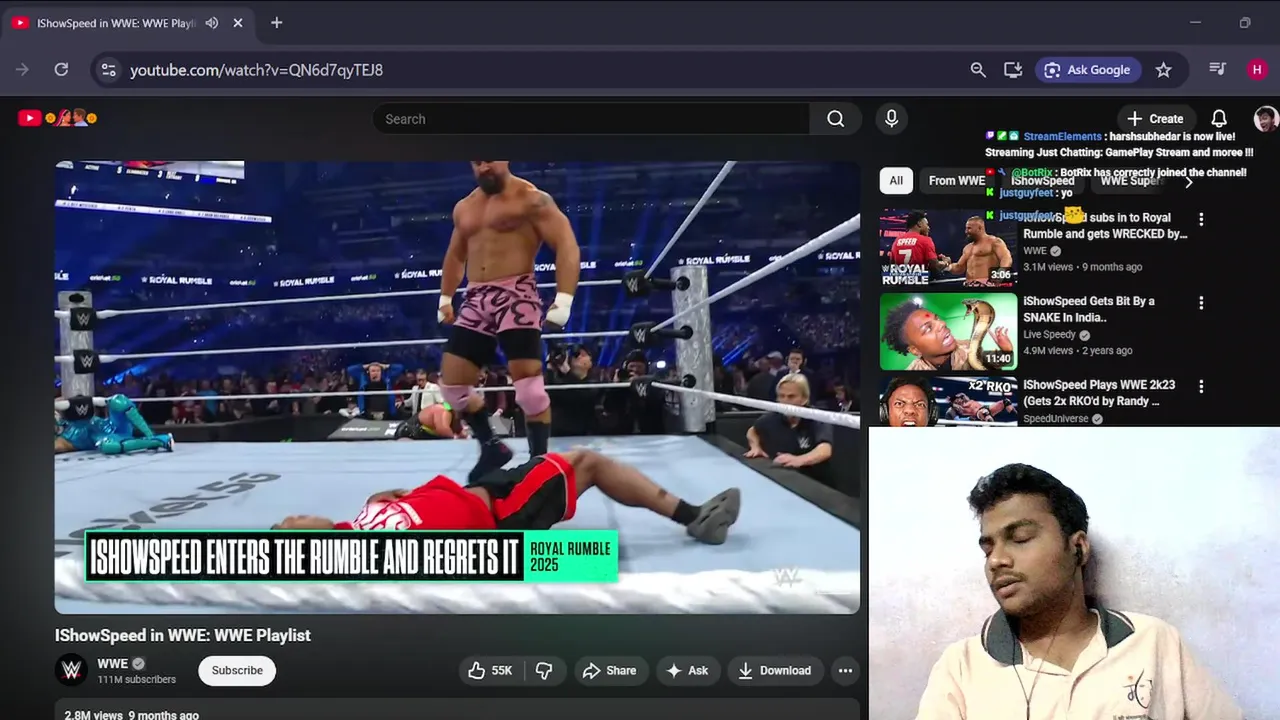Open the Live Speedy channel link
1280x720 pixels.
1050,335
